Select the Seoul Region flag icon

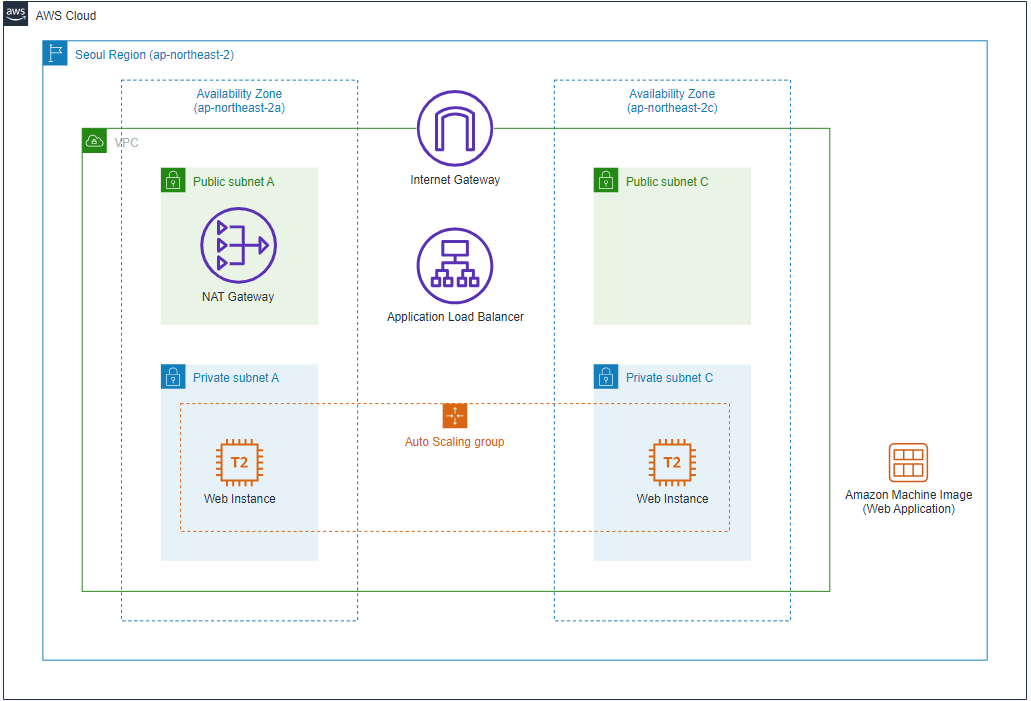click(55, 53)
